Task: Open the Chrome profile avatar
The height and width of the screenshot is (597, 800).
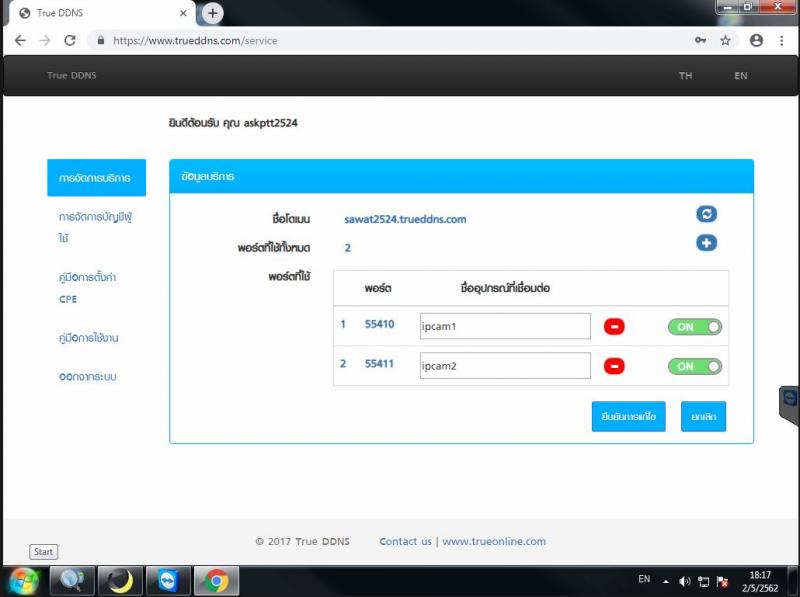Action: coord(756,40)
